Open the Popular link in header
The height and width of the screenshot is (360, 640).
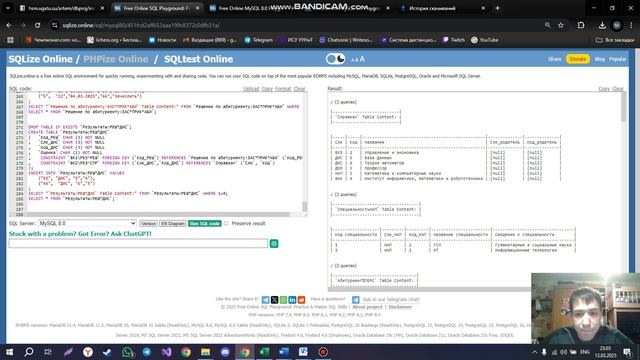[x=618, y=59]
